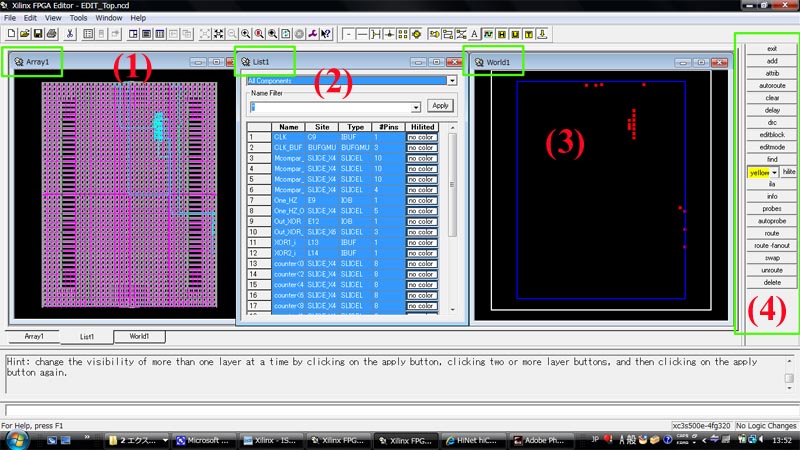This screenshot has width=800, height=450.
Task: Open the Tools menu
Action: [78, 18]
